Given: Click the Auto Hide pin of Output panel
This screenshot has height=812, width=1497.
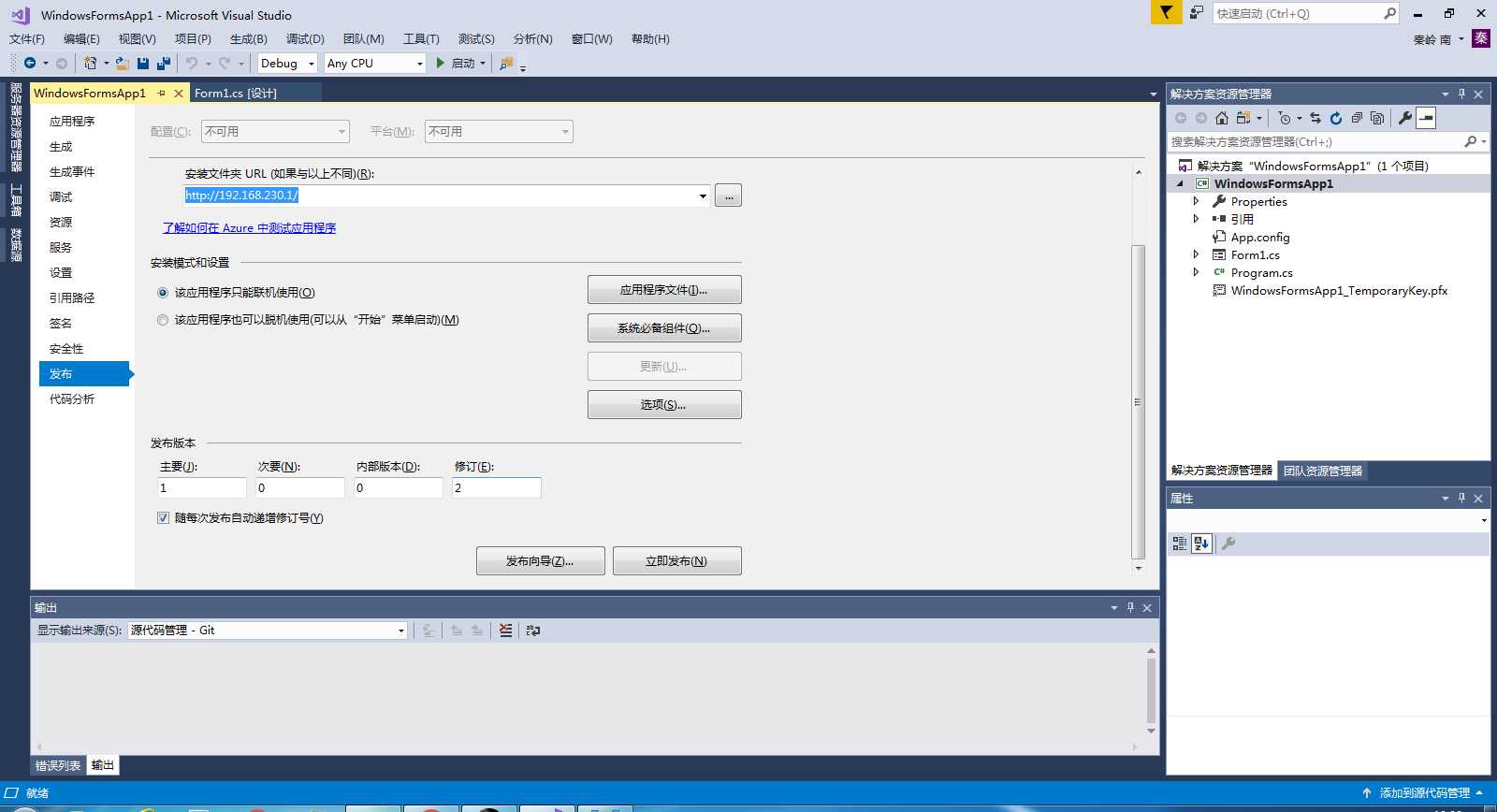Looking at the screenshot, I should pos(1130,608).
